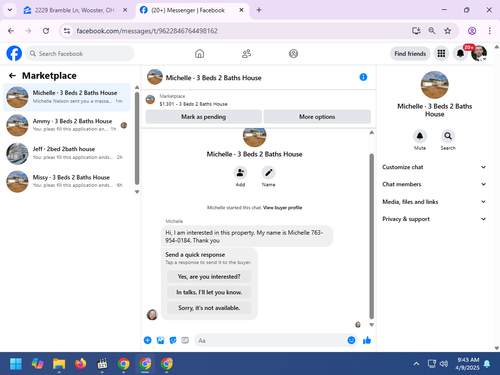
Task: Open the Chrome three-dot menu
Action: (x=490, y=31)
